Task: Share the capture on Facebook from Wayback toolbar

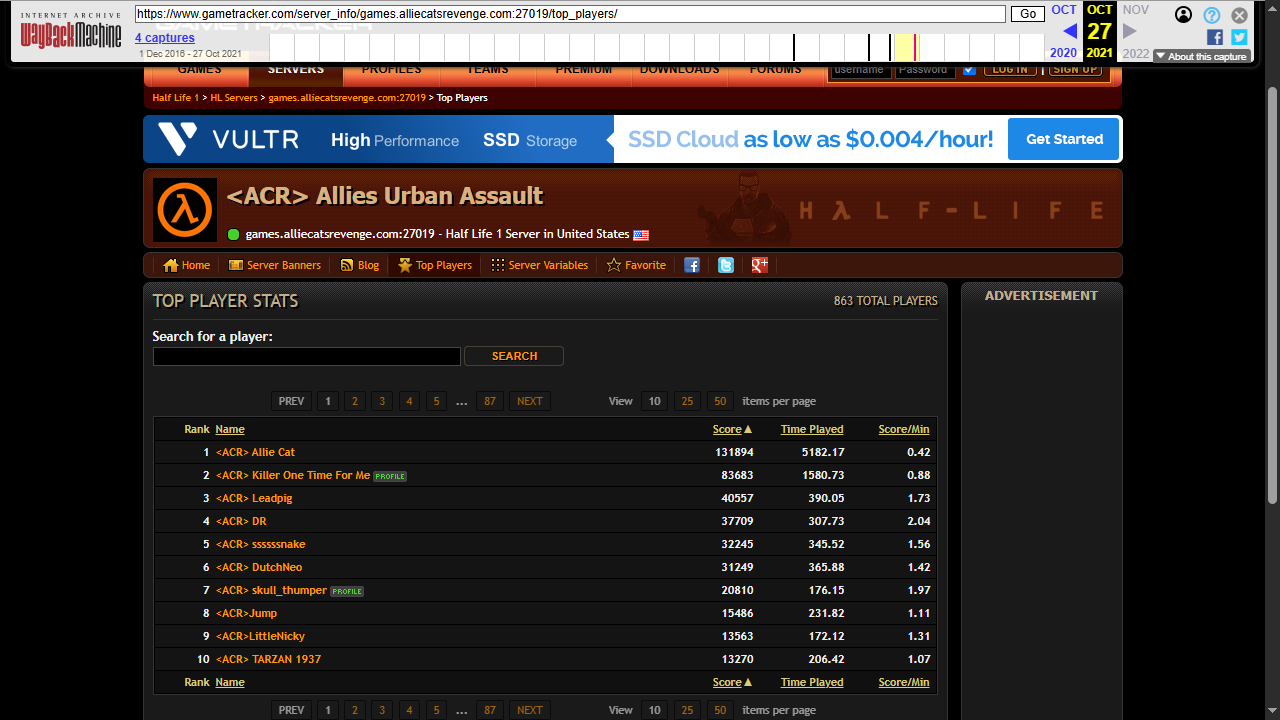Action: point(1215,37)
